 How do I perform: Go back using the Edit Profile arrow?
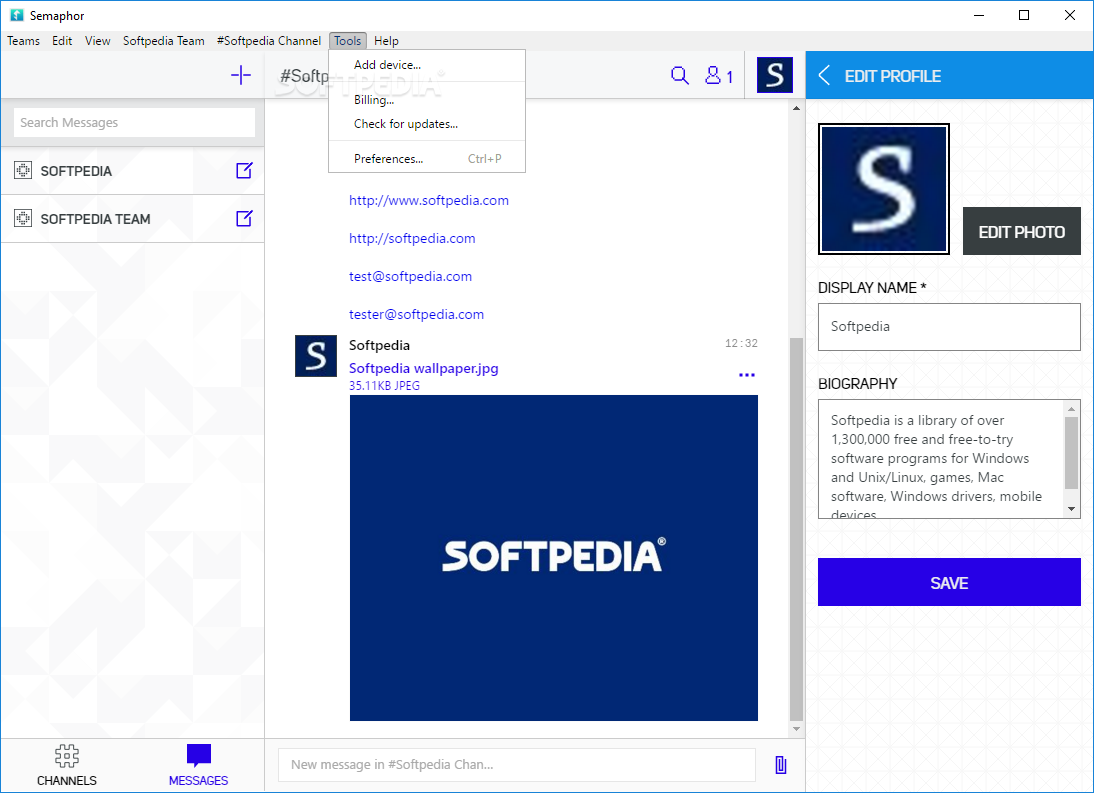tap(824, 75)
